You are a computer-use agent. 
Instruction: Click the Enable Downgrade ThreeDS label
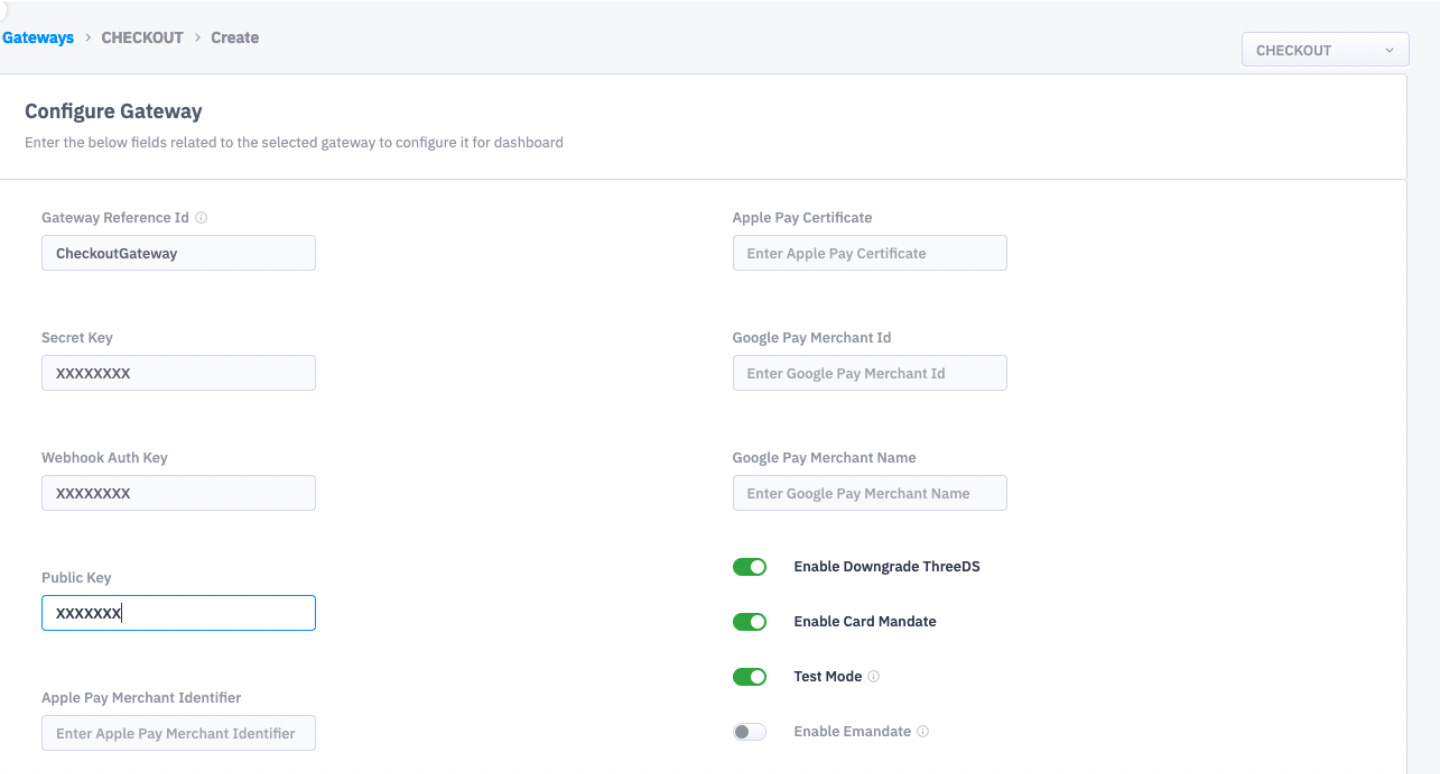[887, 567]
